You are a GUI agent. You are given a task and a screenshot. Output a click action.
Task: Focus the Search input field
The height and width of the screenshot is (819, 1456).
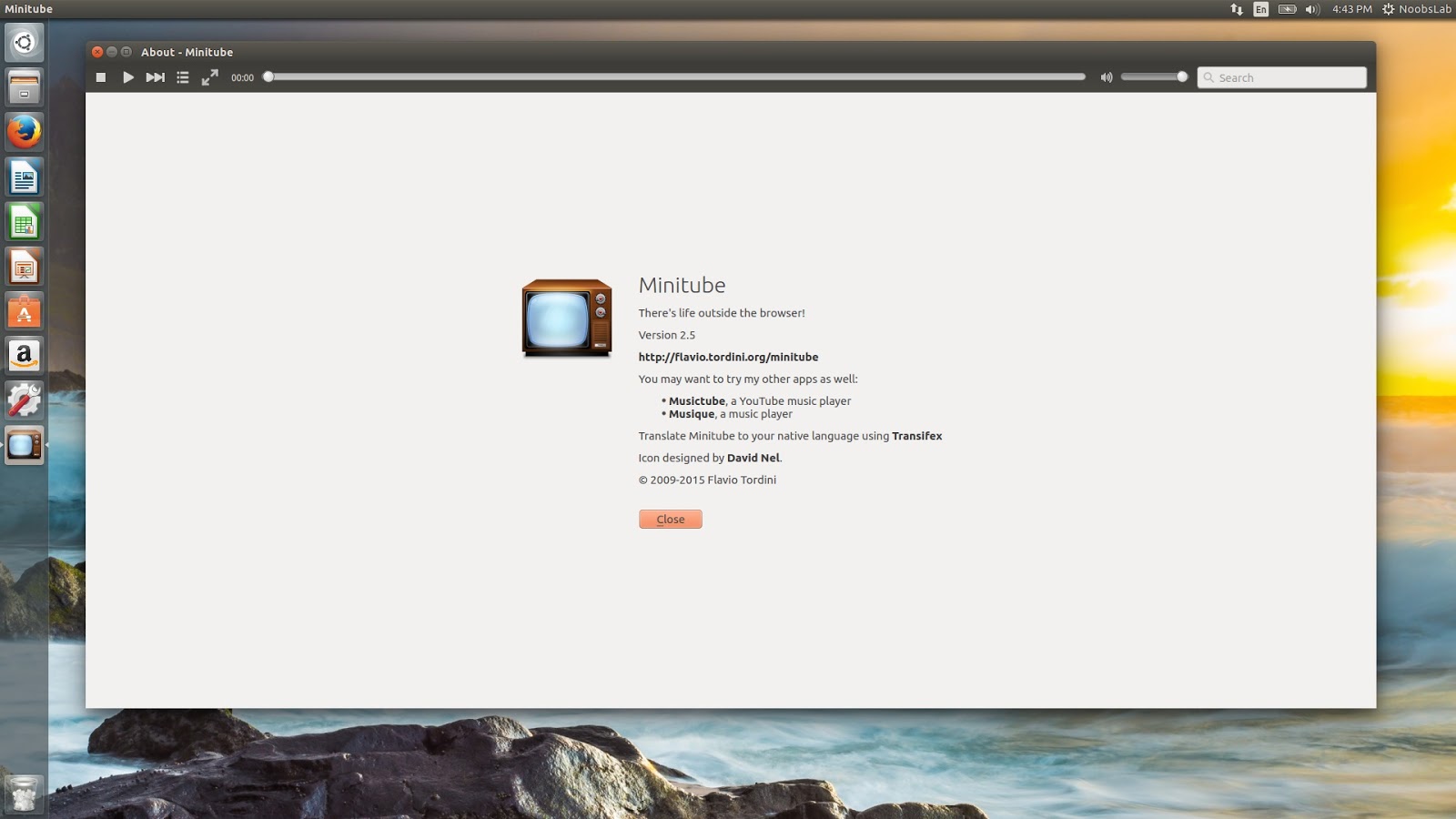pyautogui.click(x=1281, y=77)
